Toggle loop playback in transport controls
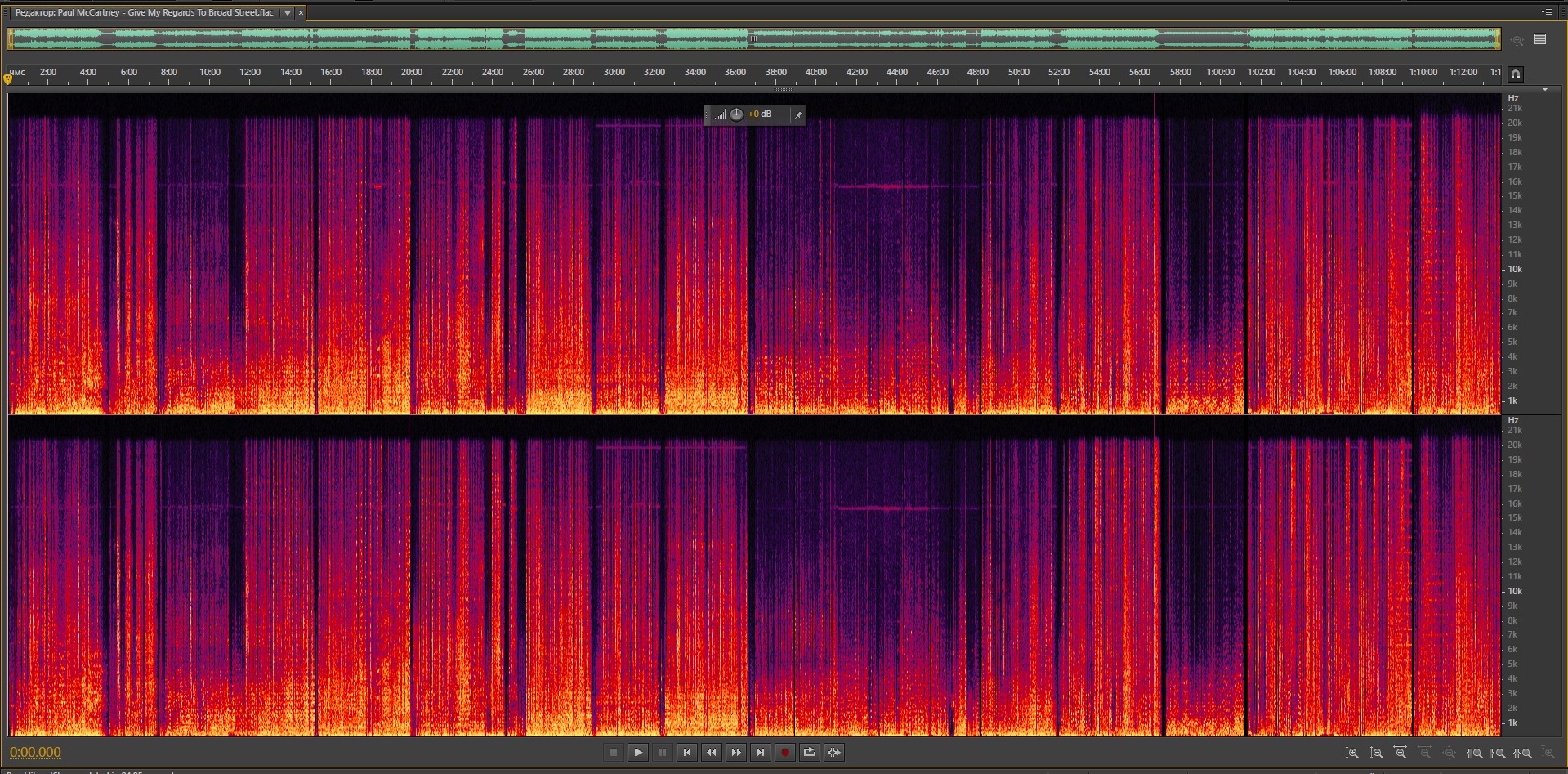 click(809, 753)
